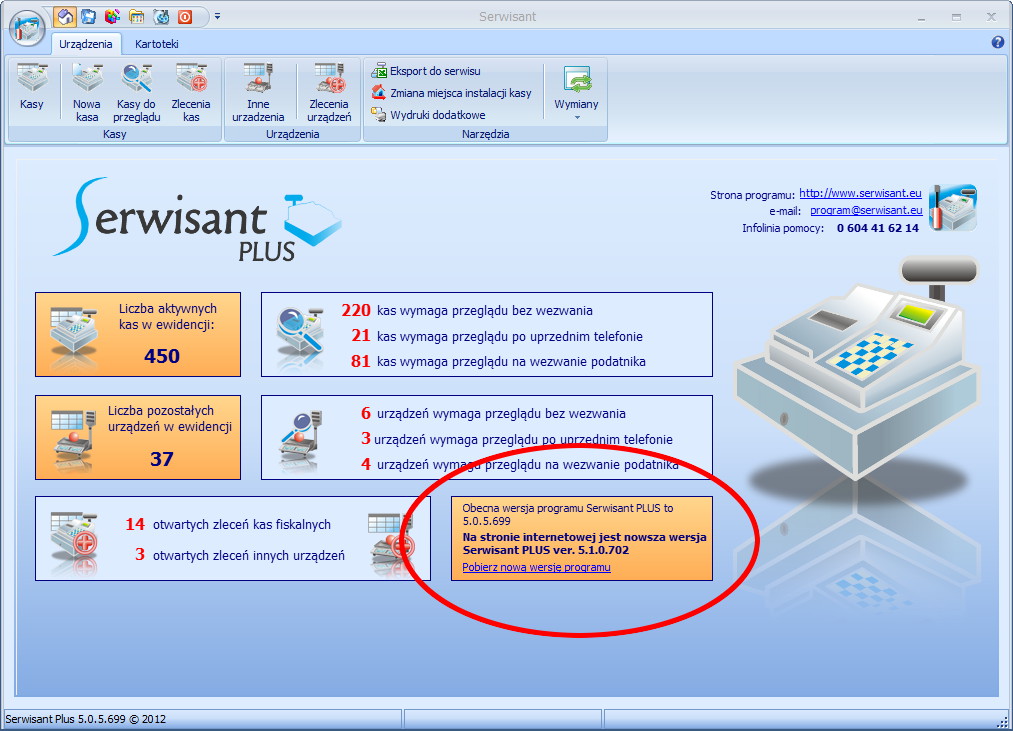Click the colorful cube icon in quick toolbar
The image size is (1013, 731).
(x=112, y=17)
